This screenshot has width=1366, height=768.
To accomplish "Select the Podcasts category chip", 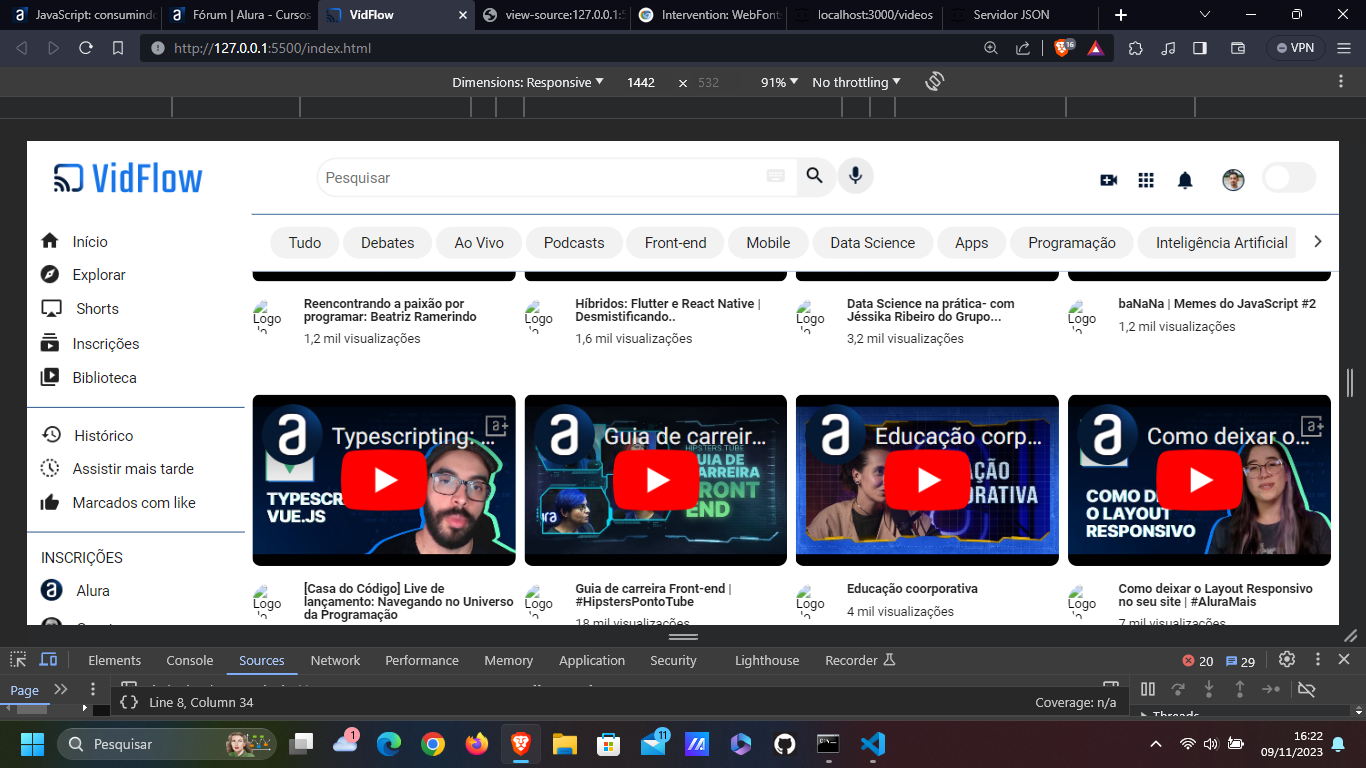I will (x=574, y=242).
